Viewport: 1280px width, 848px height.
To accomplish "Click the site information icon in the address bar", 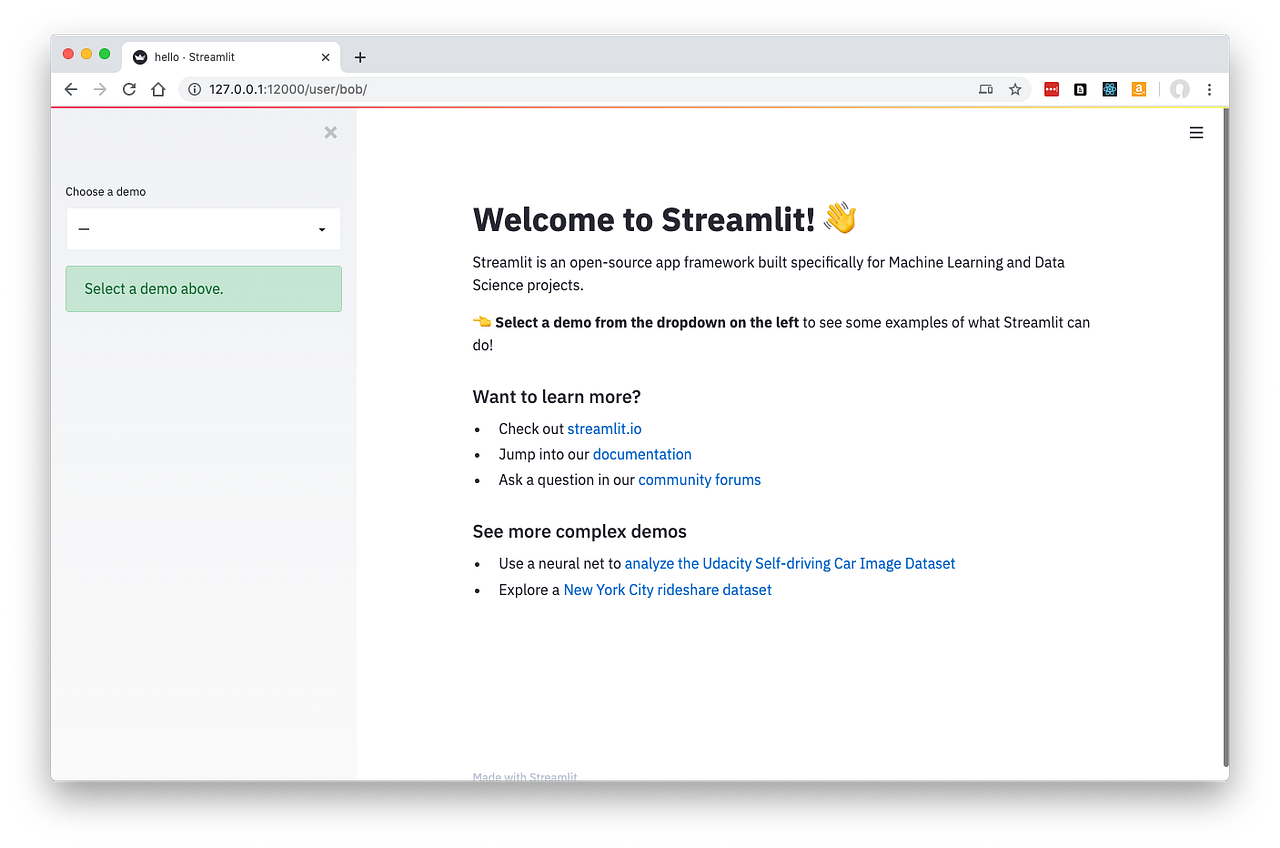I will pyautogui.click(x=193, y=89).
